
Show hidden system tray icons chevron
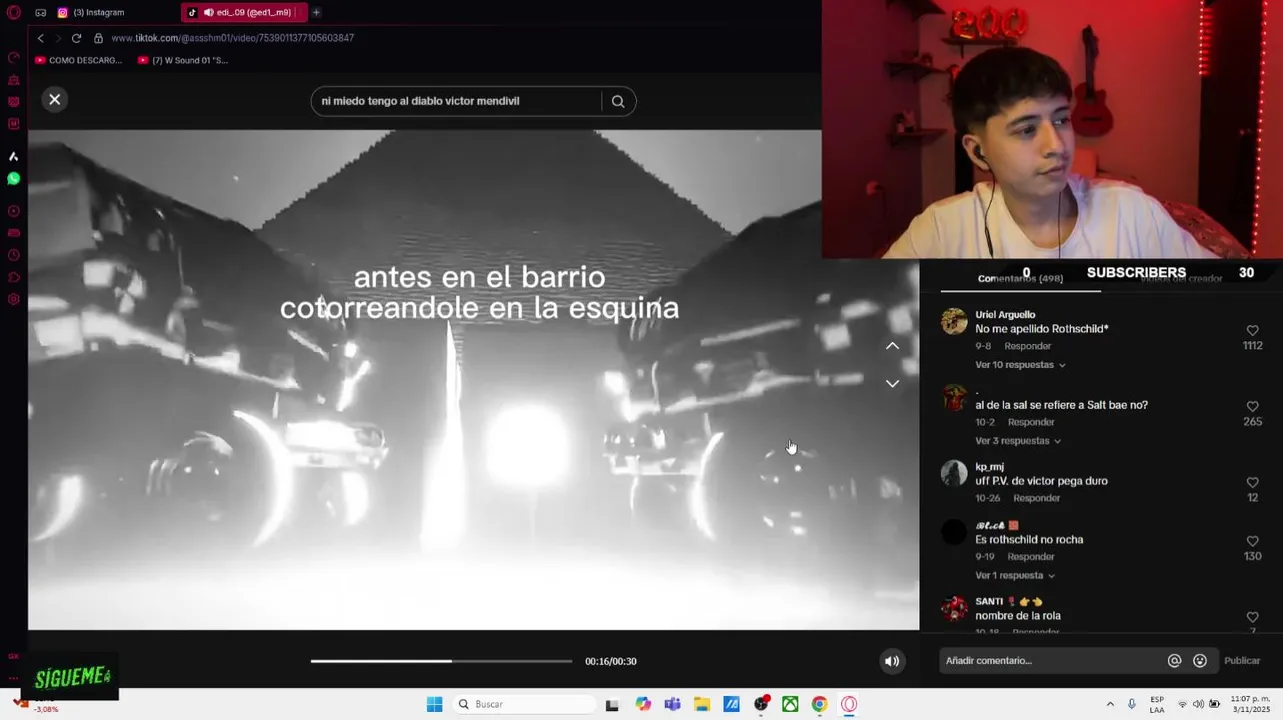click(x=1110, y=704)
